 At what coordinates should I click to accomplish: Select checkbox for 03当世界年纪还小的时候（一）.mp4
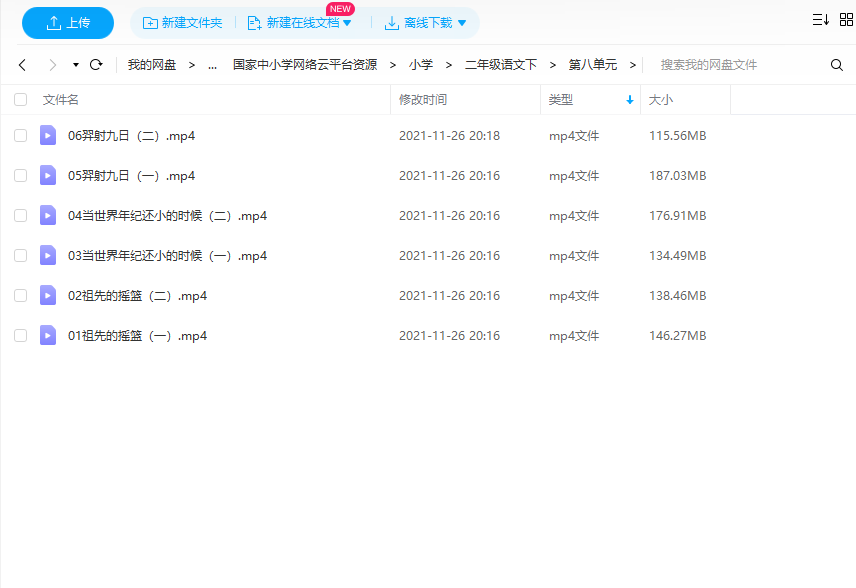(x=21, y=255)
